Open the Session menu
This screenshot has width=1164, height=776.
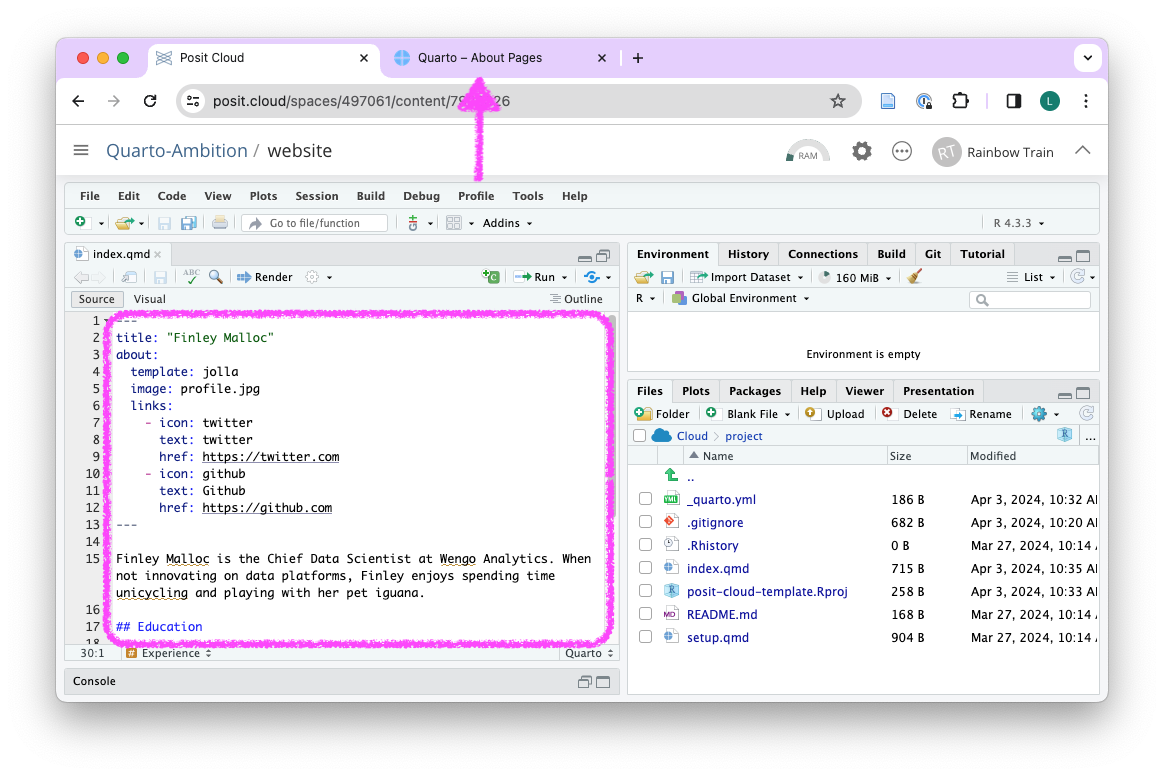316,196
